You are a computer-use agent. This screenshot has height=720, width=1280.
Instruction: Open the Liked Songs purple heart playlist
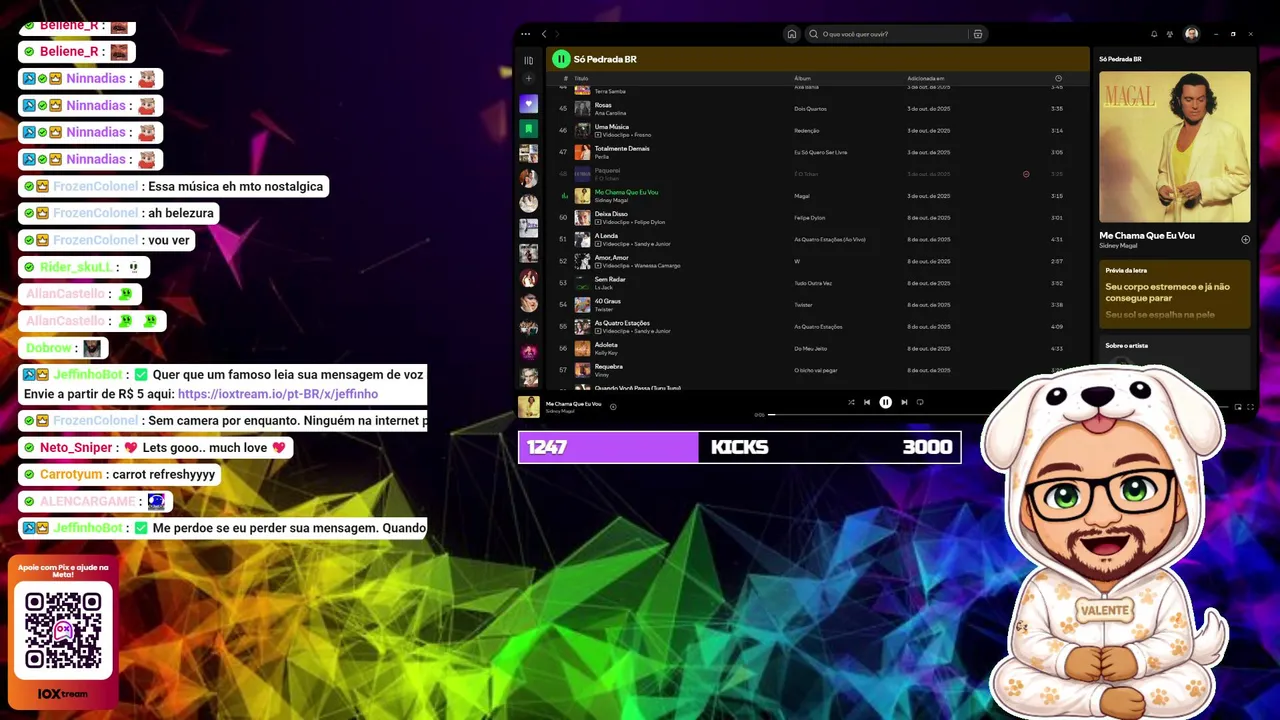pos(529,104)
